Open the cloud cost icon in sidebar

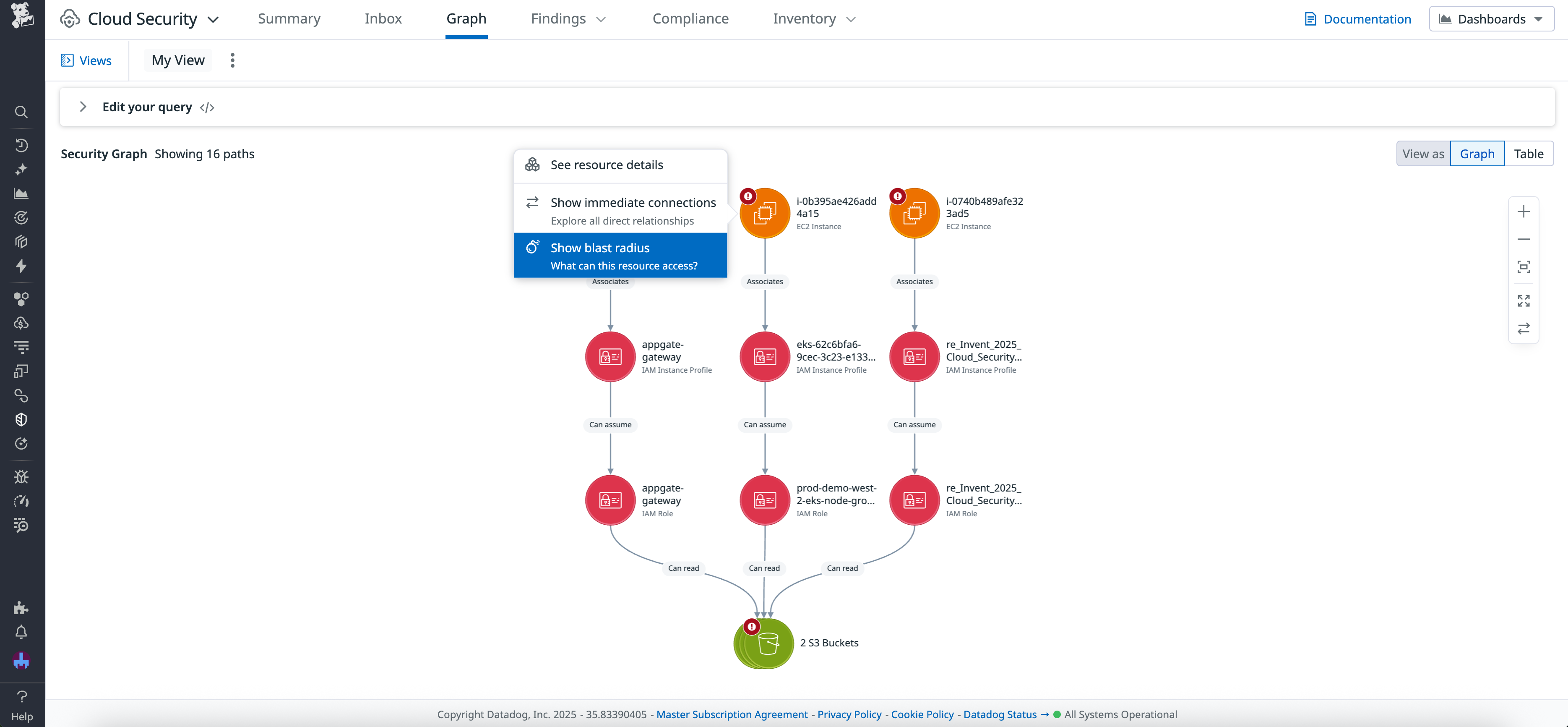(x=21, y=323)
